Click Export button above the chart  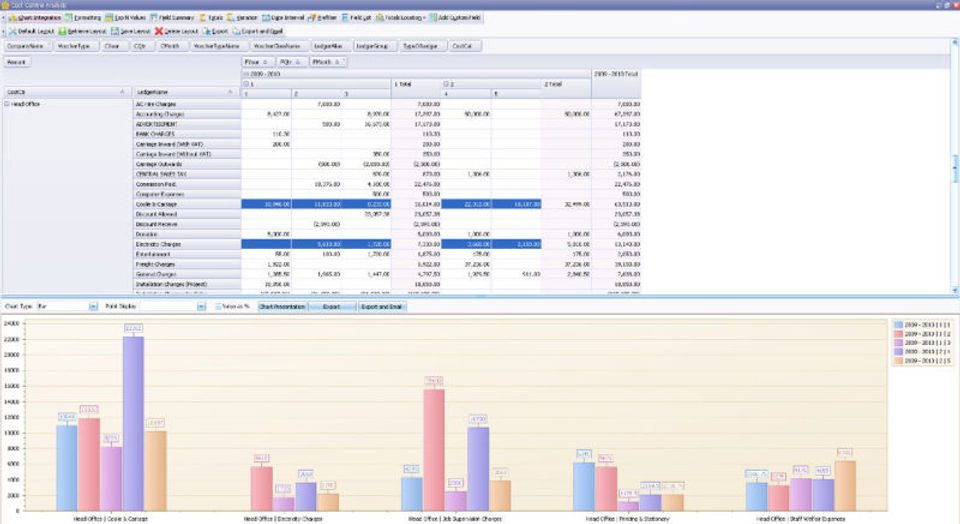click(331, 306)
